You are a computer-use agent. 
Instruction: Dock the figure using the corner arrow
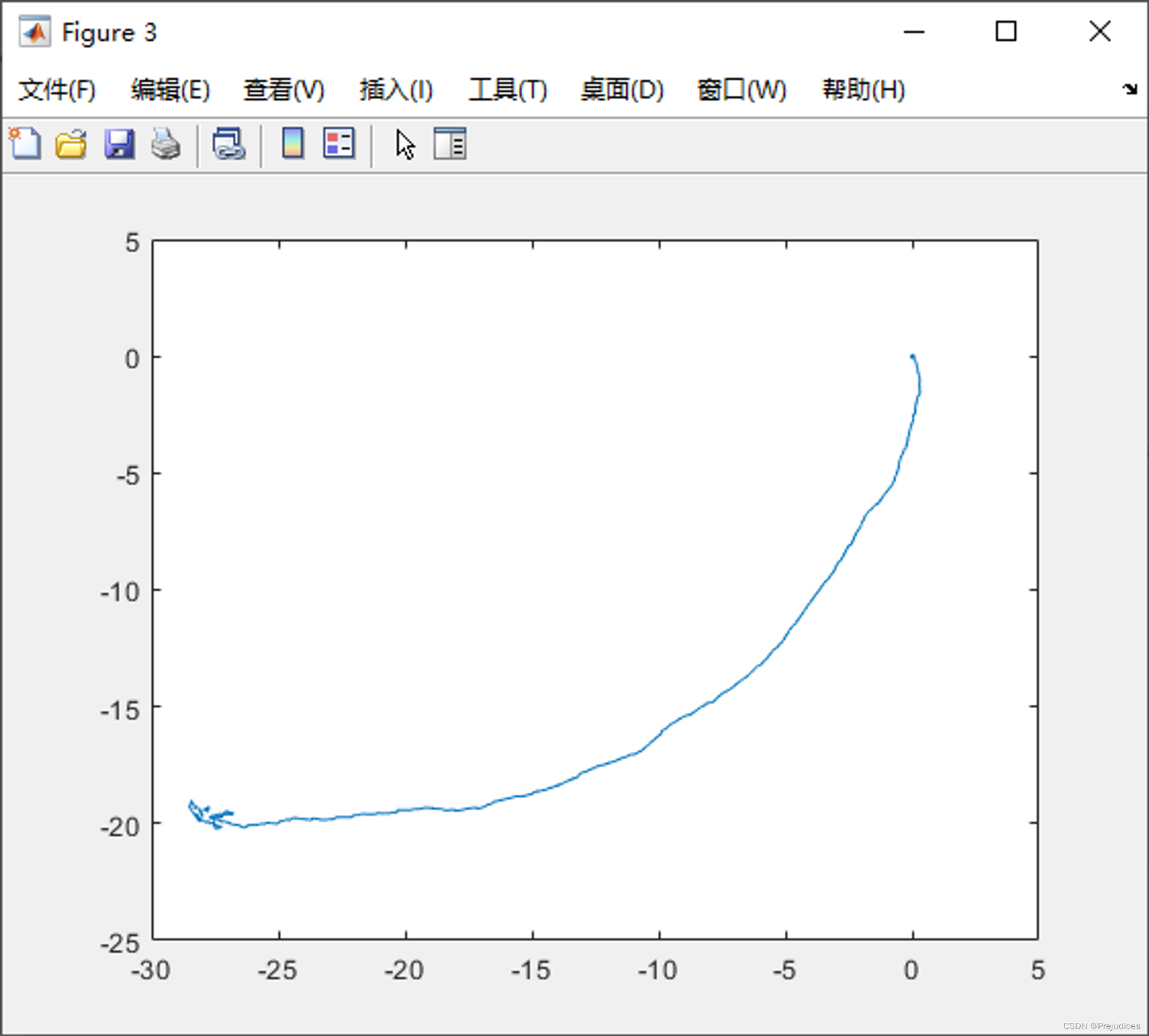(x=1129, y=89)
